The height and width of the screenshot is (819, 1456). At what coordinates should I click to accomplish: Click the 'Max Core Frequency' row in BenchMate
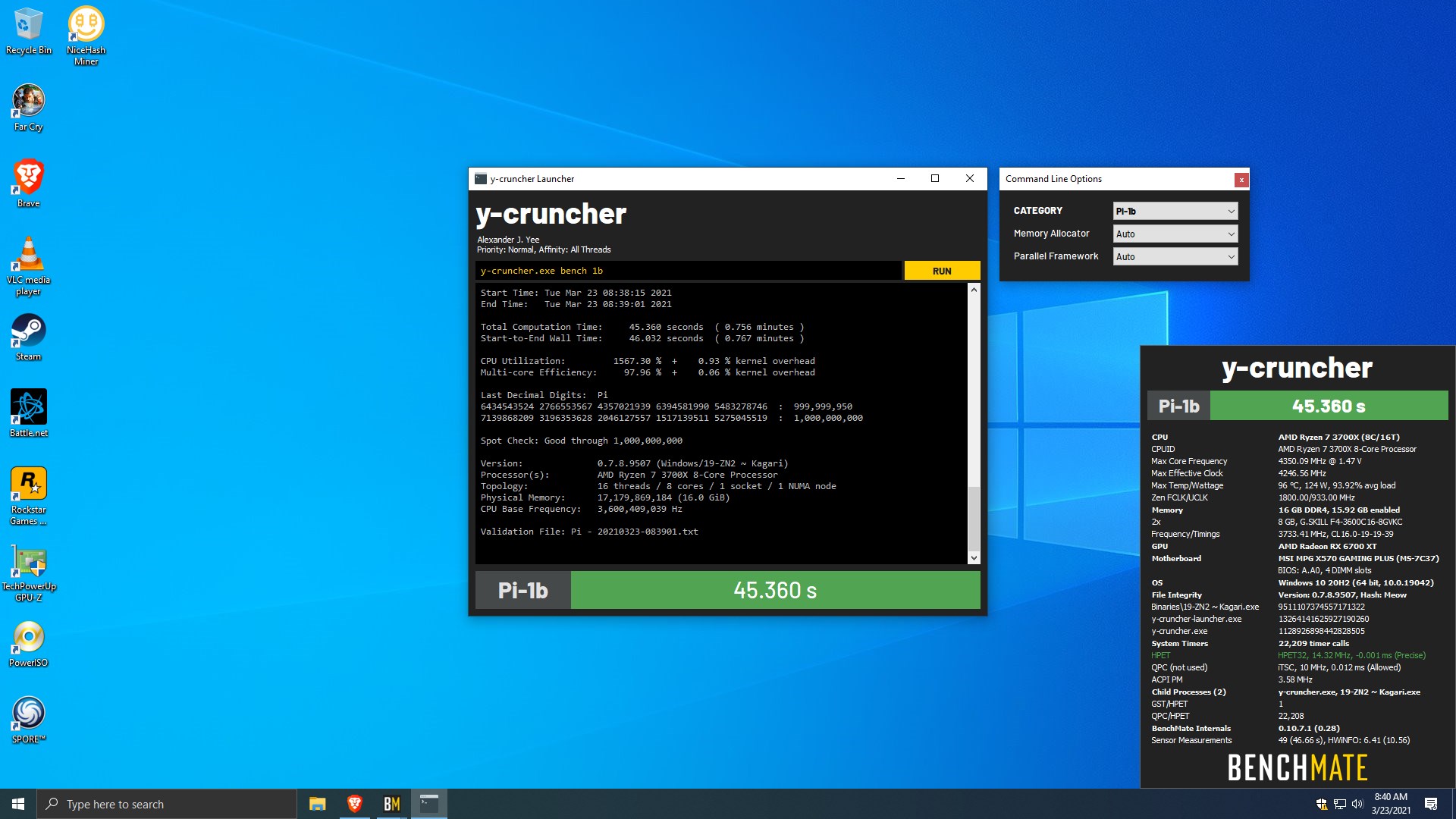(1257, 461)
